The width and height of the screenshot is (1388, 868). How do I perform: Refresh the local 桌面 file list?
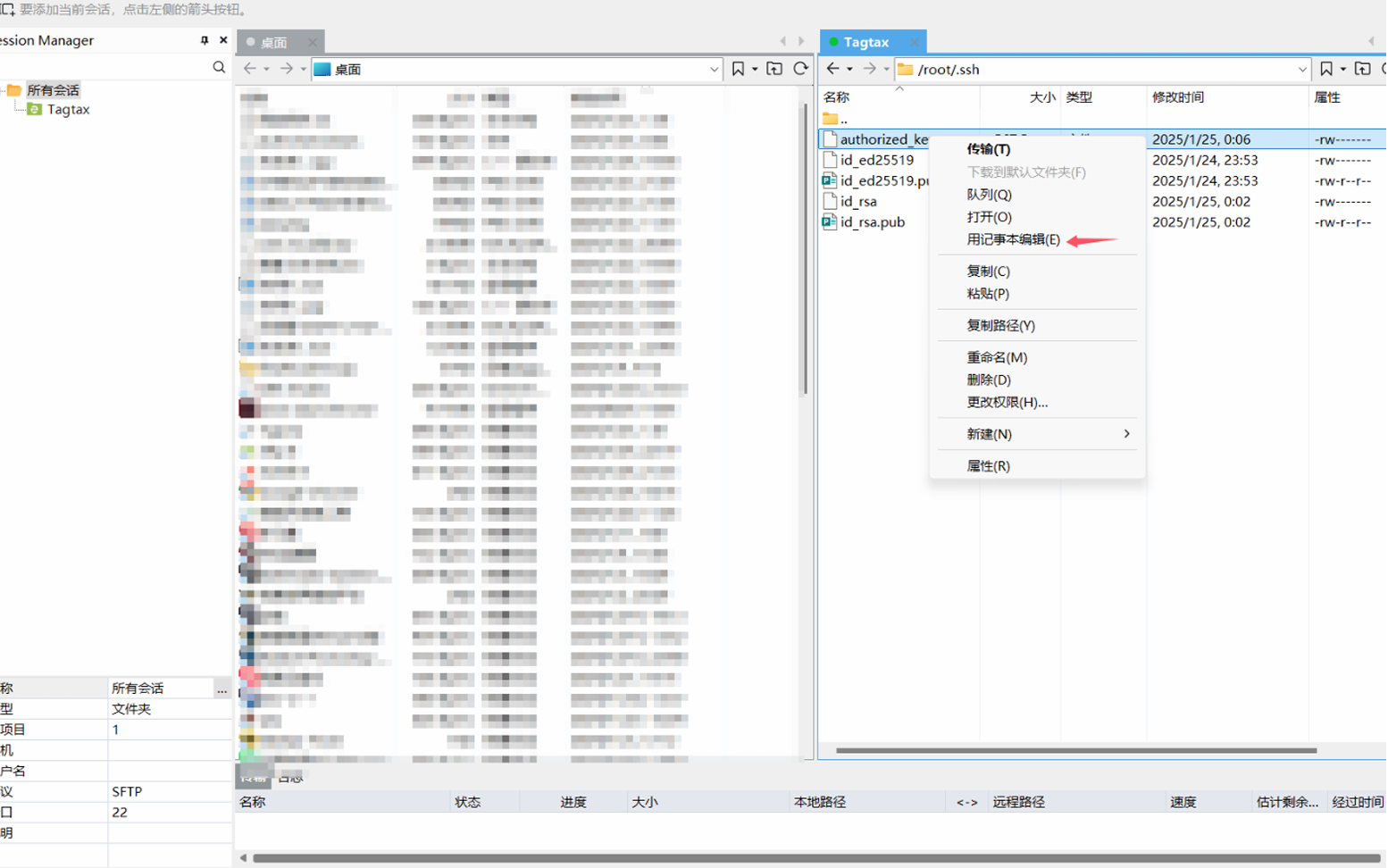point(801,69)
